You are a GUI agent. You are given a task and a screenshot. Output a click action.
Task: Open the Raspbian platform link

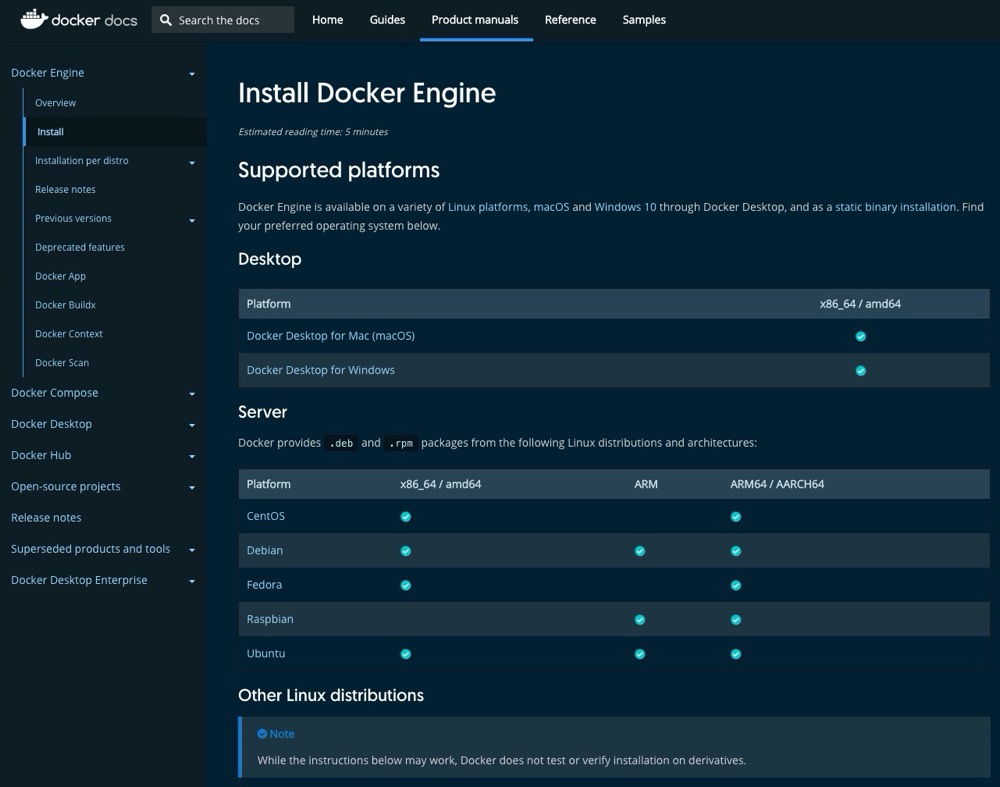click(270, 620)
